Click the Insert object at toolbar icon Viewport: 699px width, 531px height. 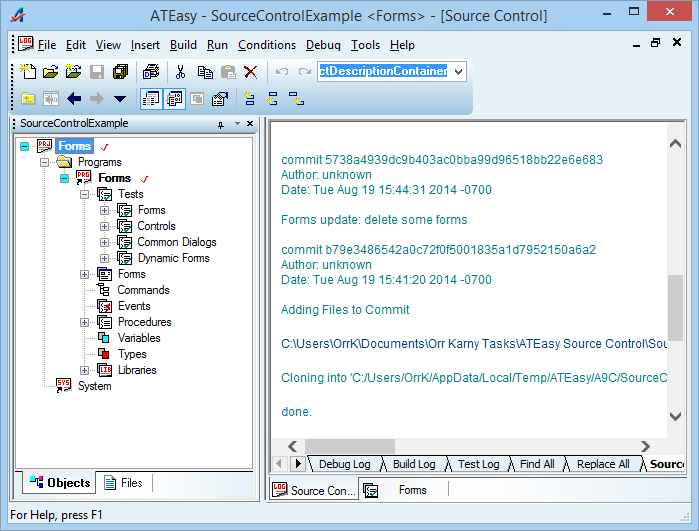click(x=249, y=99)
